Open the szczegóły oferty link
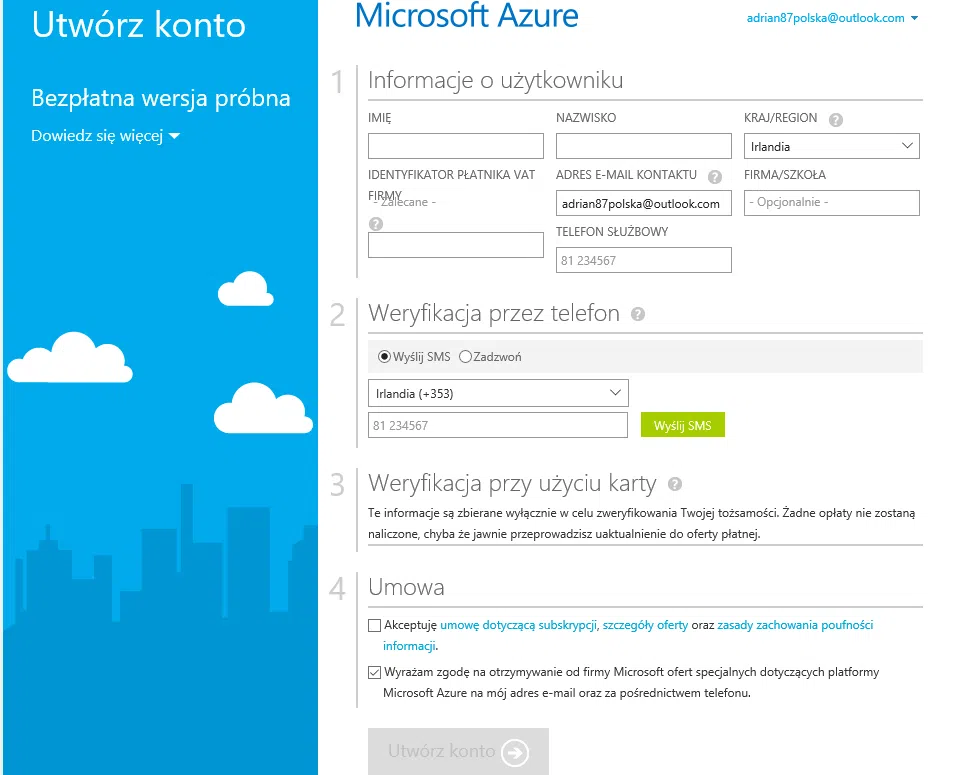Screen dimensions: 963x775 [645, 625]
